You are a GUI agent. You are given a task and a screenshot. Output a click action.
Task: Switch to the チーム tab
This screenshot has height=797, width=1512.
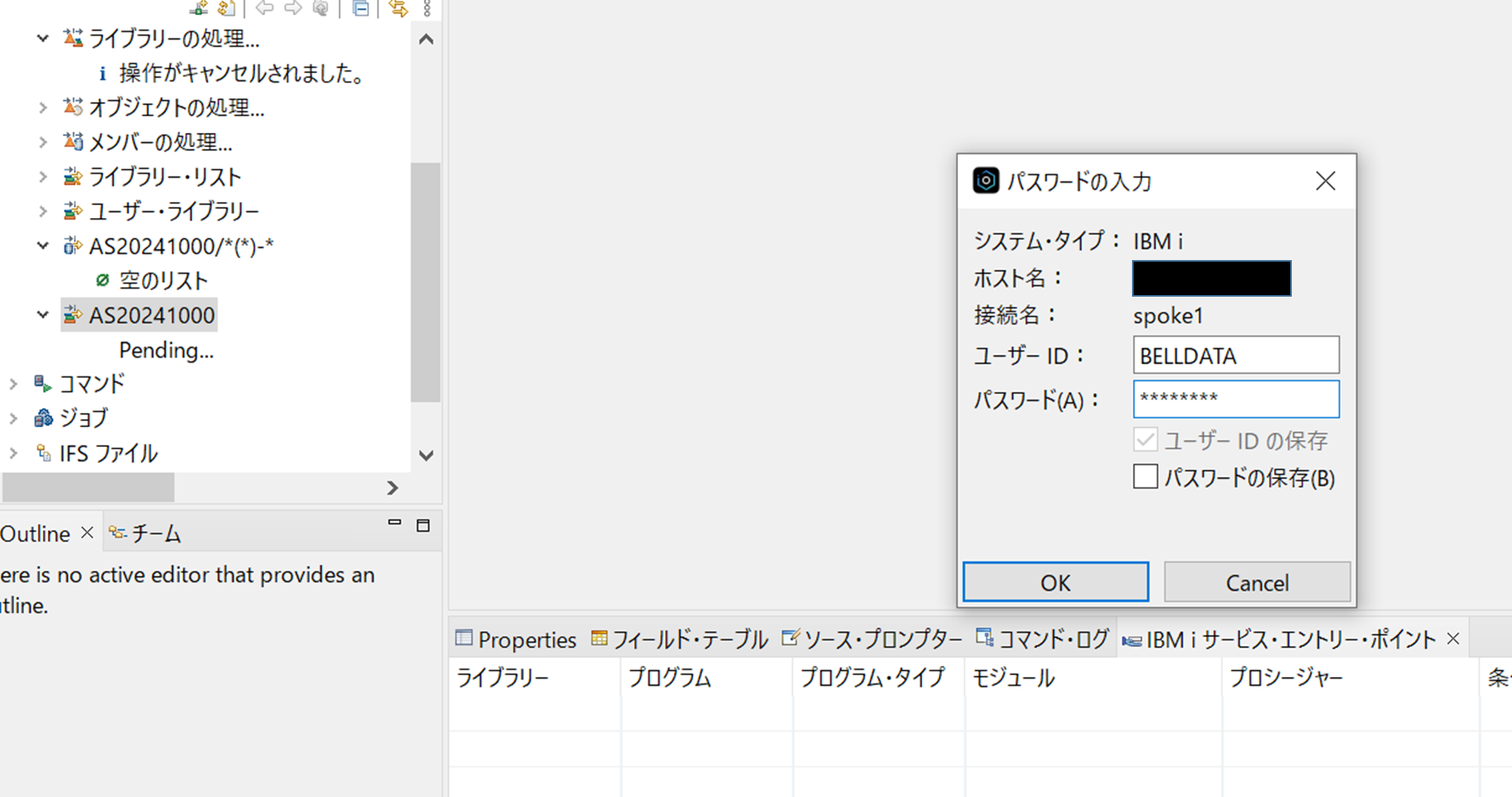pos(145,533)
